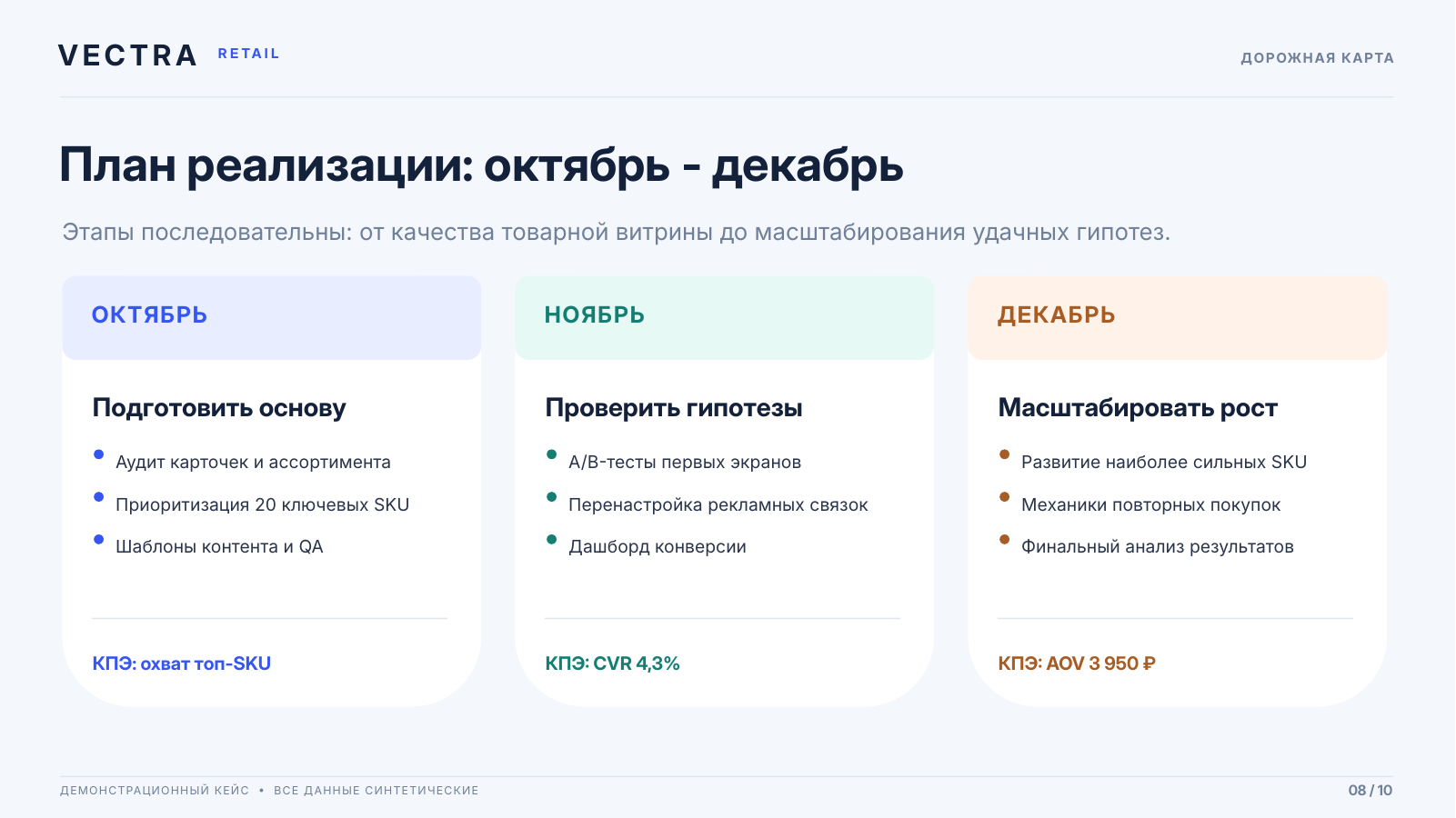Click the item Перенастройка рекламных связок
Viewport: 1456px width, 818px height.
coord(718,504)
